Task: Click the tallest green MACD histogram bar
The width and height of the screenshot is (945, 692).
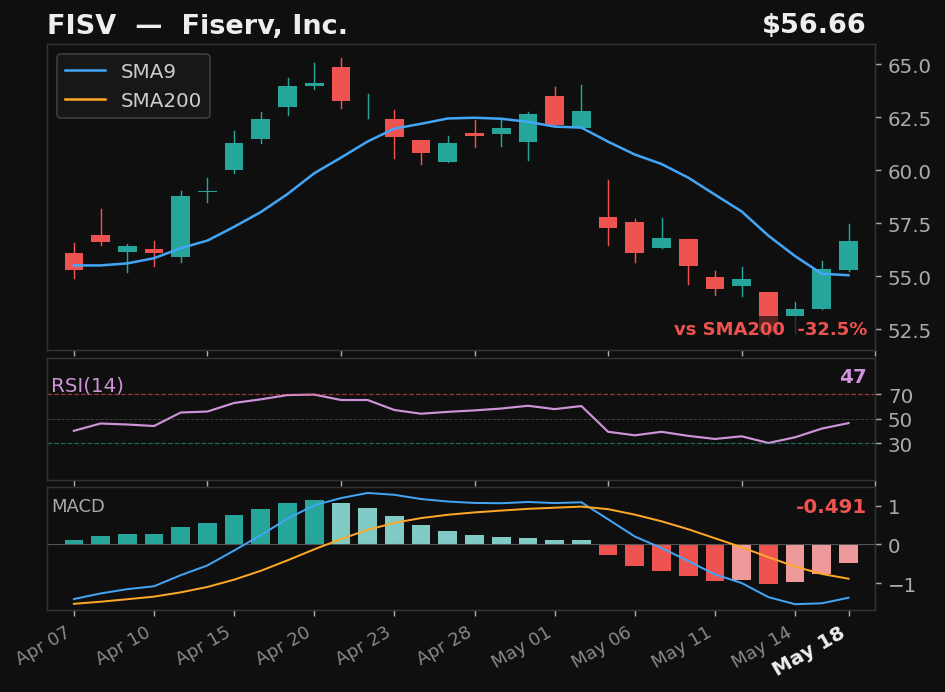Action: (x=315, y=522)
